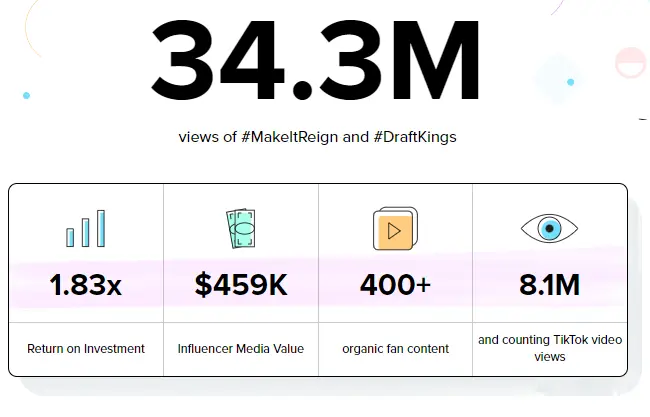Click the #MakeItReign hashtag
Viewport: 650px width, 417px height.
tap(289, 137)
